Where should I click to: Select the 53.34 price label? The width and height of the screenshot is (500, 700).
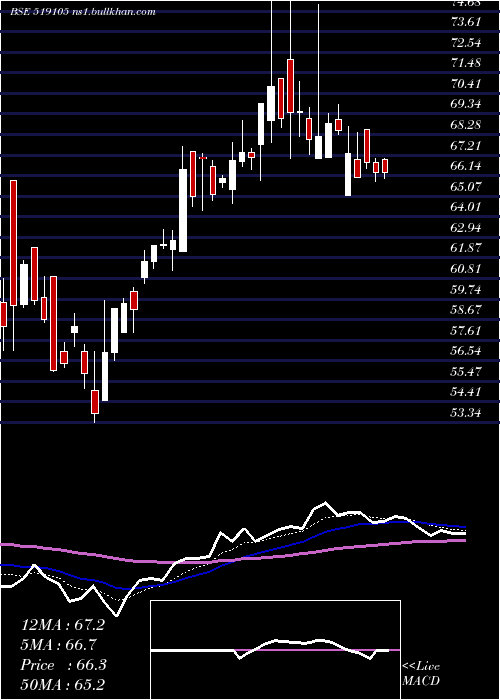[466, 412]
